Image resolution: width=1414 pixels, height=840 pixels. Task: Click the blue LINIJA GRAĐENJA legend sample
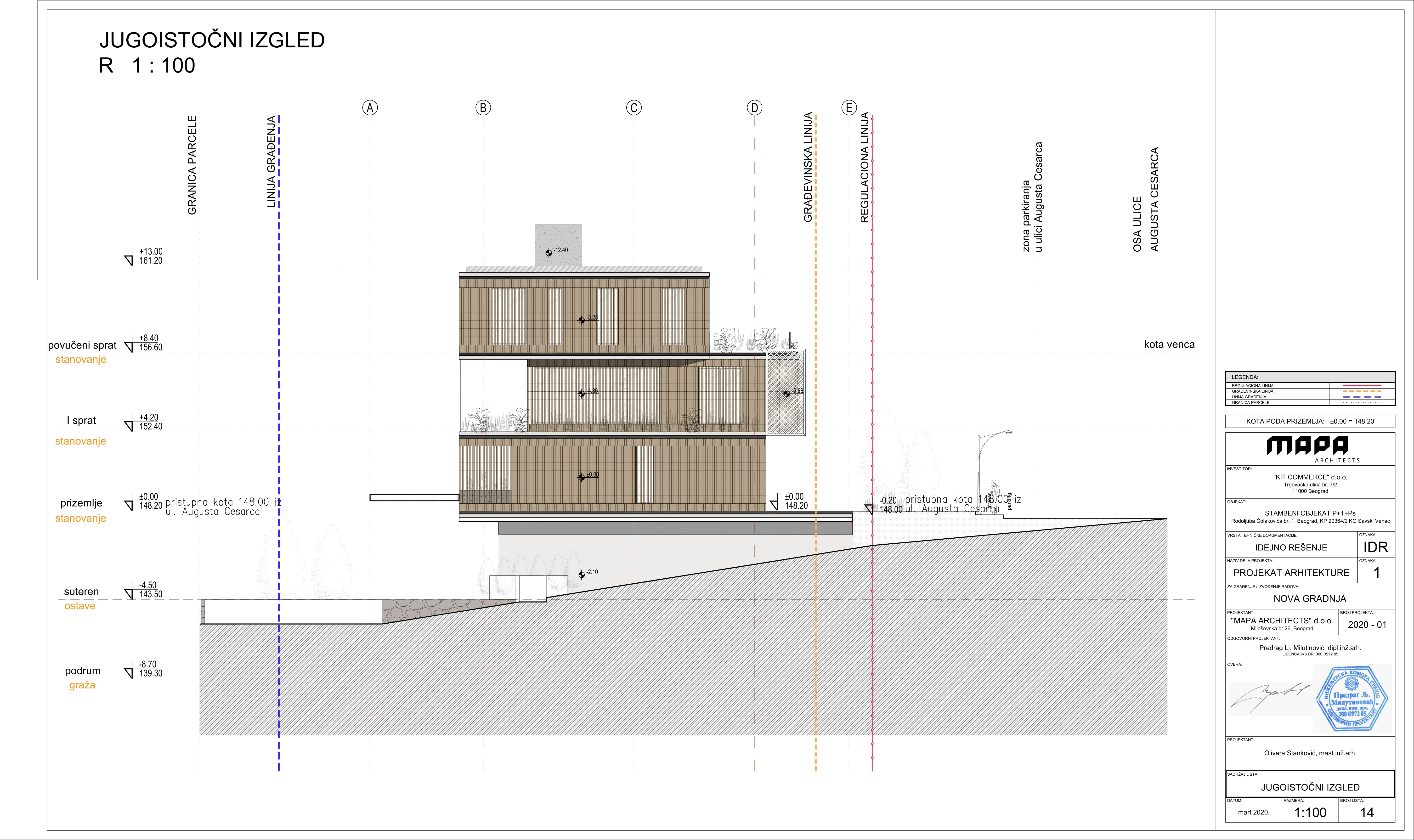pyautogui.click(x=1362, y=397)
